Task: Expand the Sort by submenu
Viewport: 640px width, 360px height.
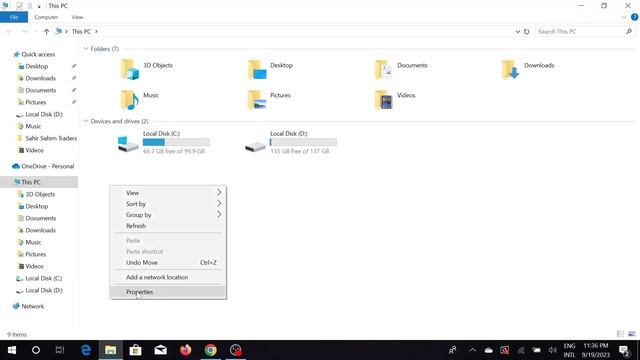Action: pos(219,203)
